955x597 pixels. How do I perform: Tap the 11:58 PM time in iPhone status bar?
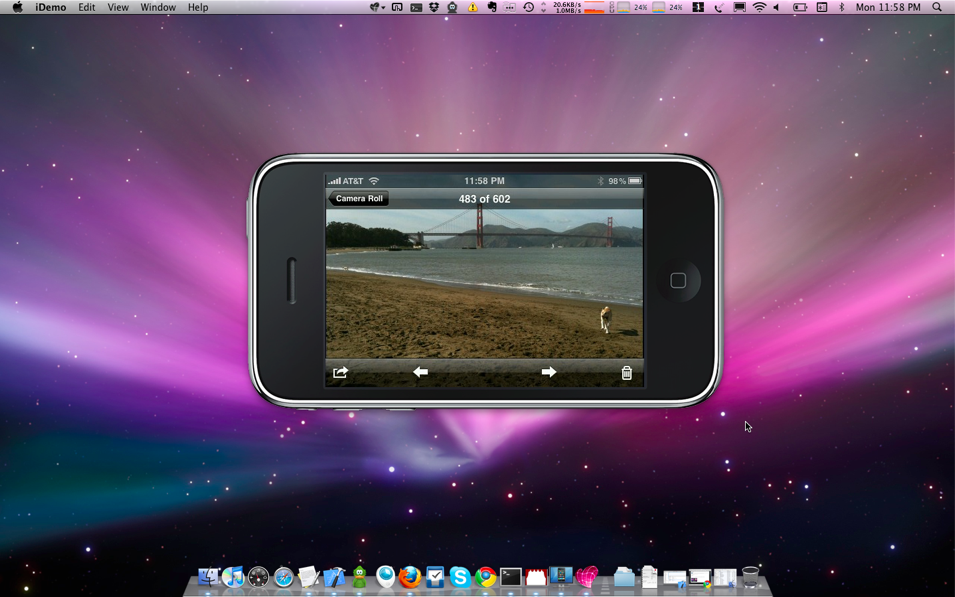[484, 181]
